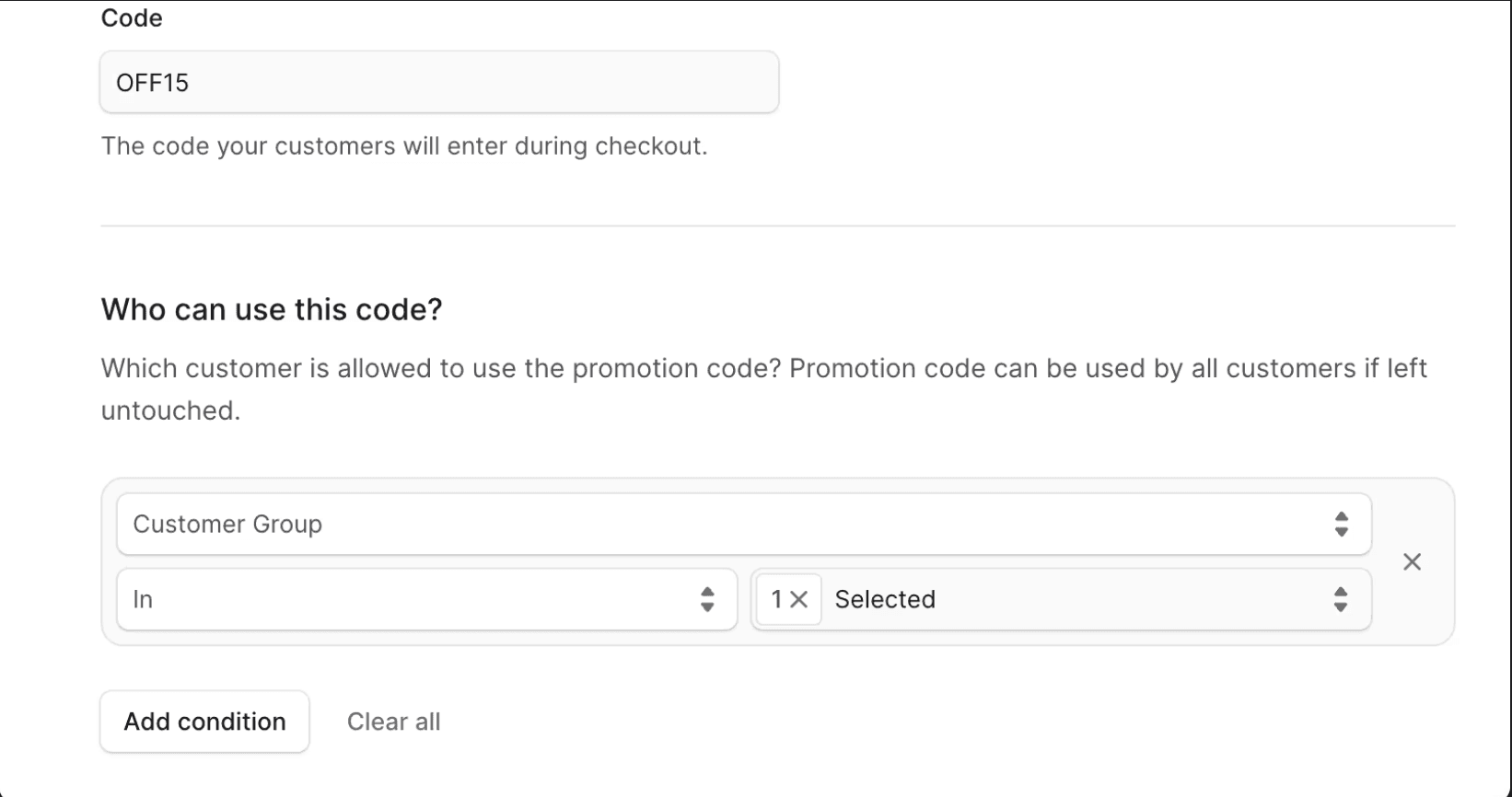
Task: Open the "In" operator dropdown
Action: pos(425,600)
